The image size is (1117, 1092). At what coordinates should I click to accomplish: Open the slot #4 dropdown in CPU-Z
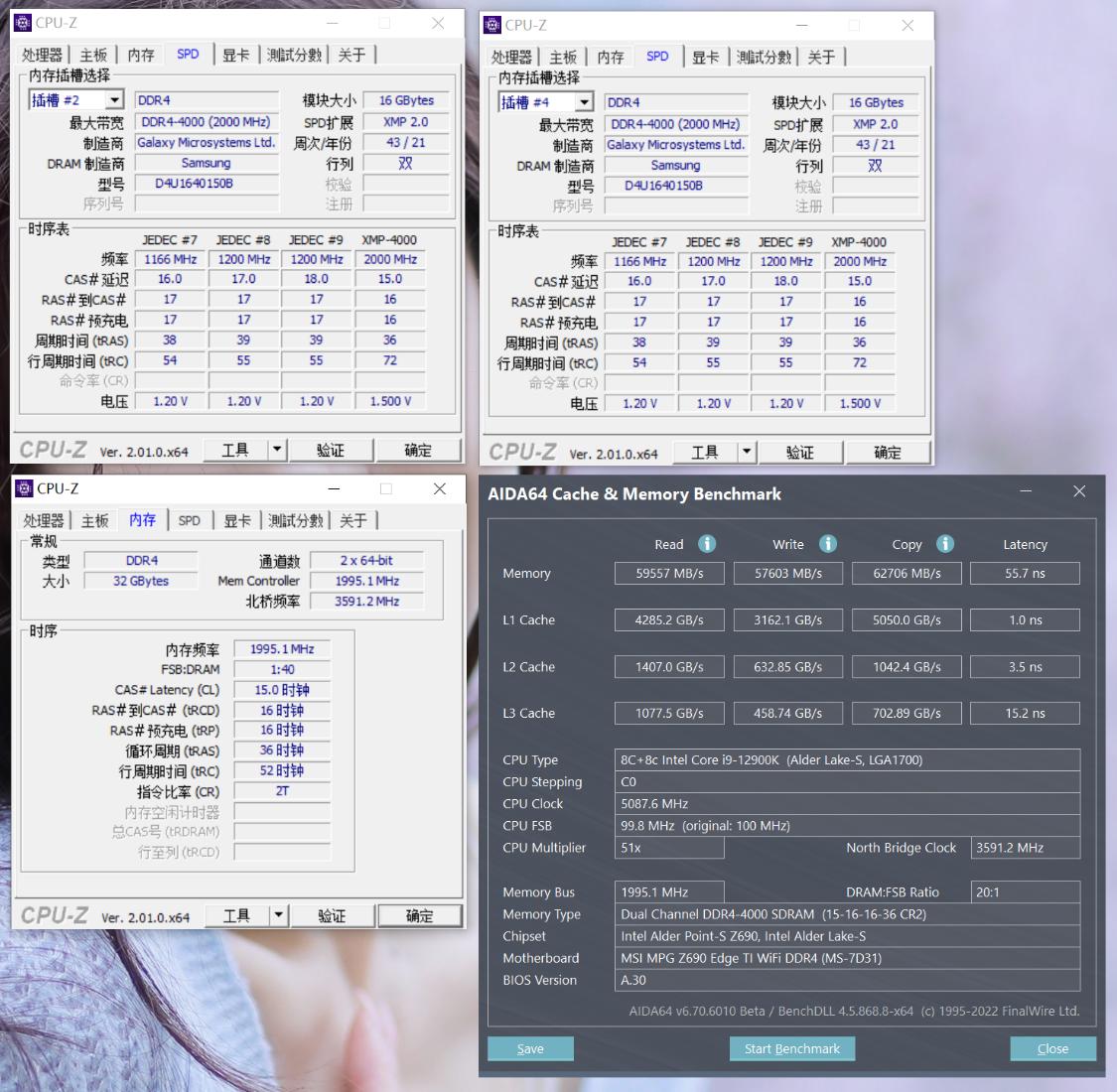point(584,102)
